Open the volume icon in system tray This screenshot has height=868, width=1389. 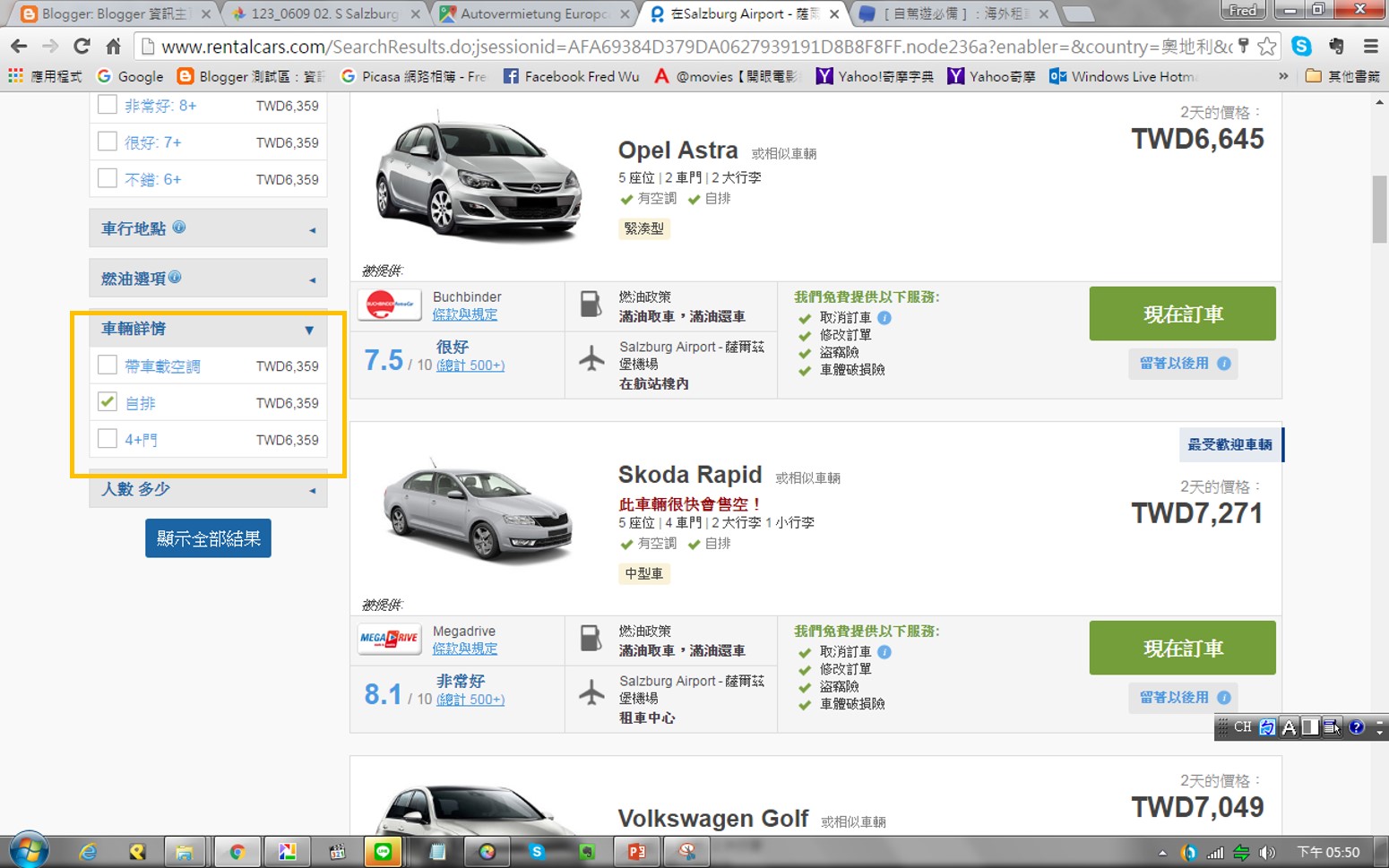pos(1266,853)
